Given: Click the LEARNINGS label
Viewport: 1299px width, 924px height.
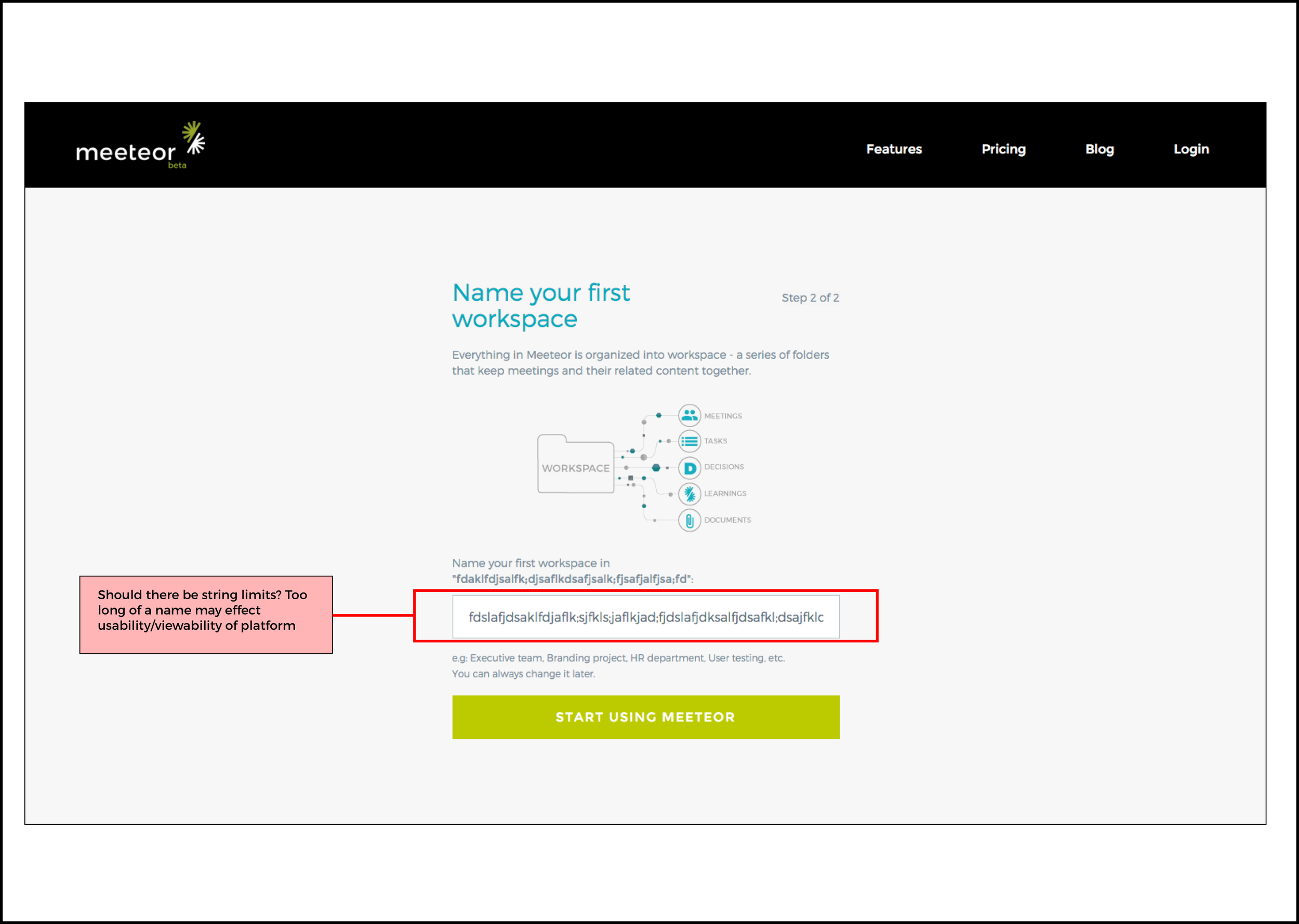Looking at the screenshot, I should [725, 493].
